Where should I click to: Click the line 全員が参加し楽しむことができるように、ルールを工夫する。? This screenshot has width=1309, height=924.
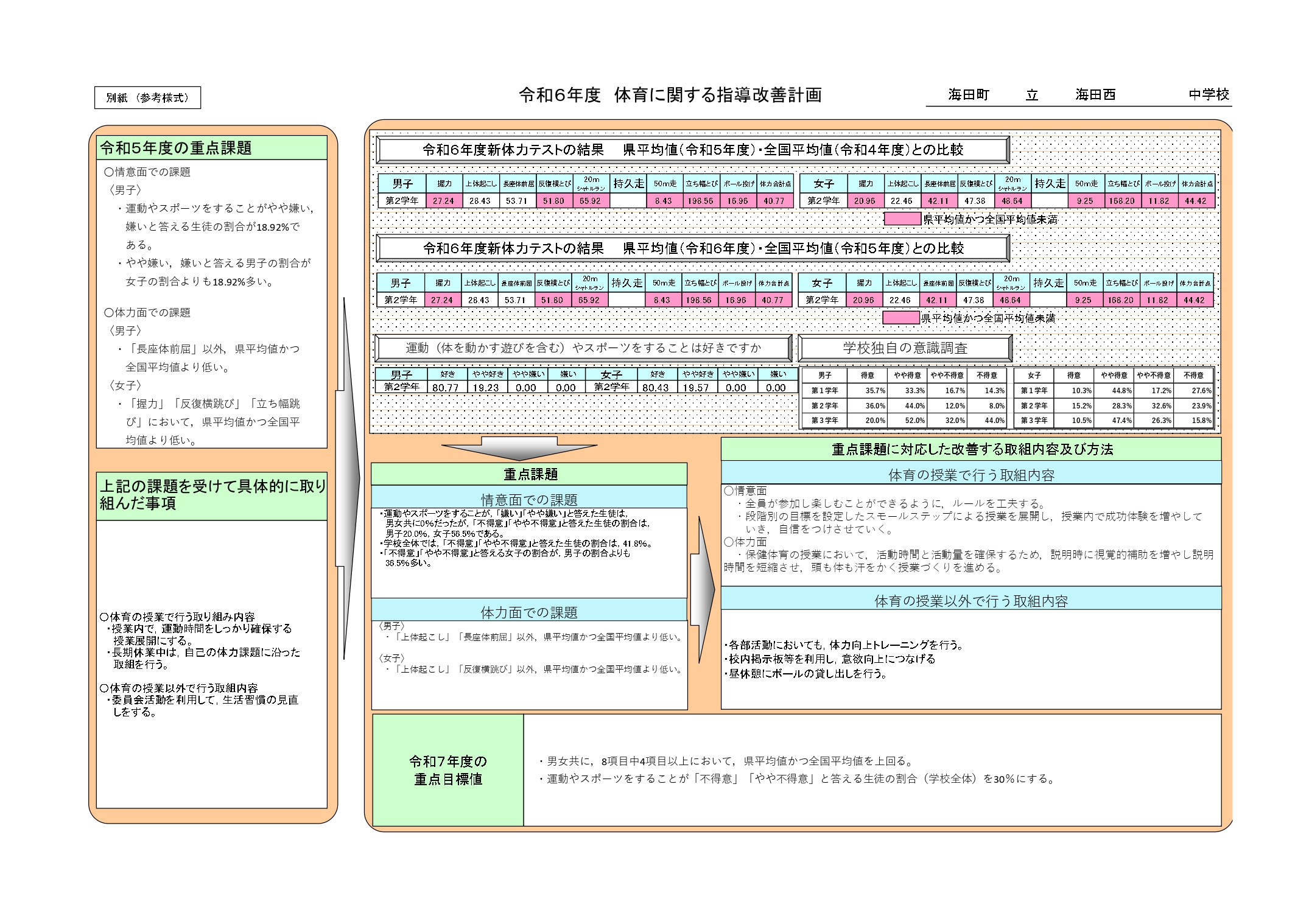tap(892, 503)
